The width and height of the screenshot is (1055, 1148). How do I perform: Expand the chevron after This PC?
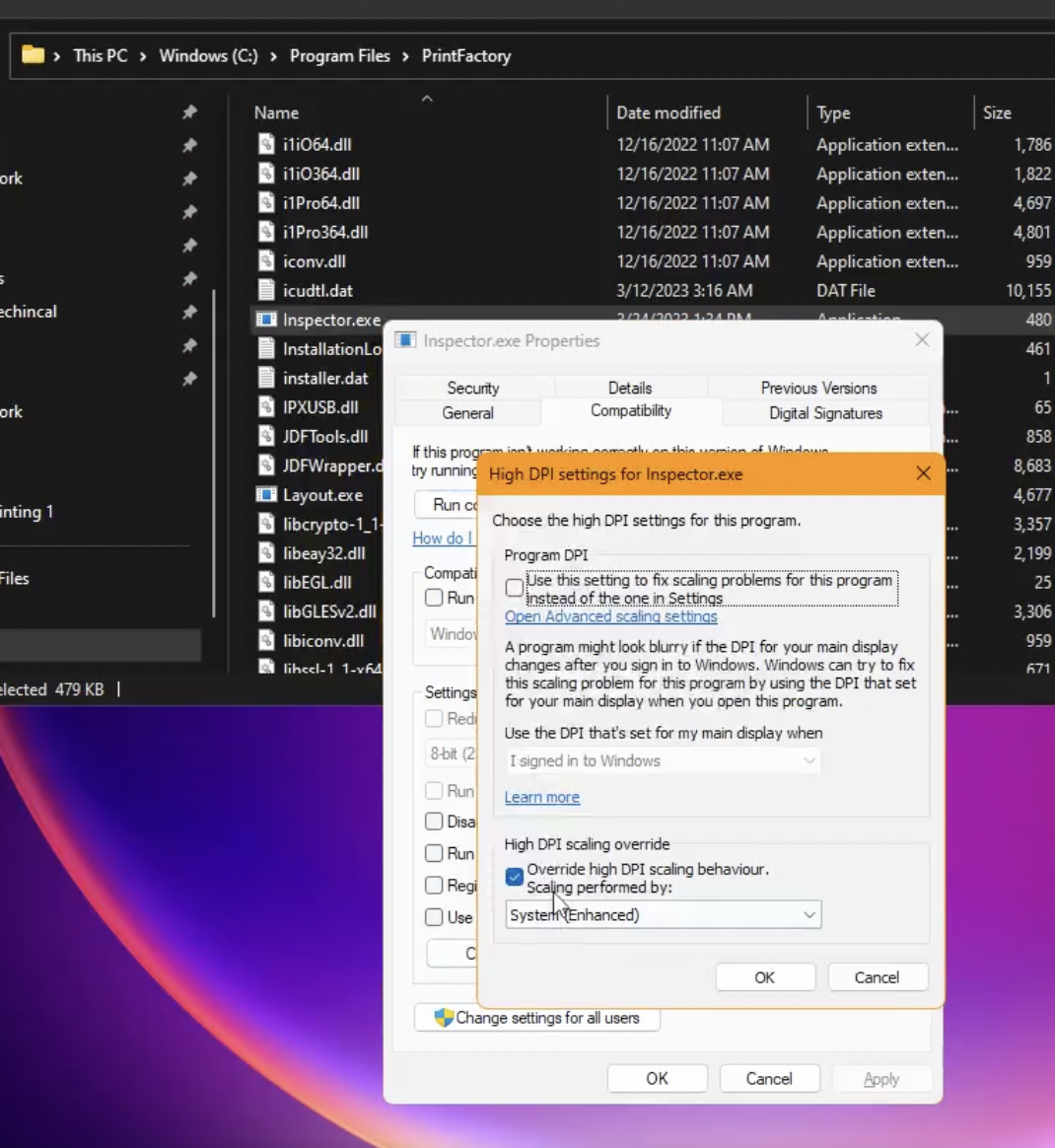(143, 56)
